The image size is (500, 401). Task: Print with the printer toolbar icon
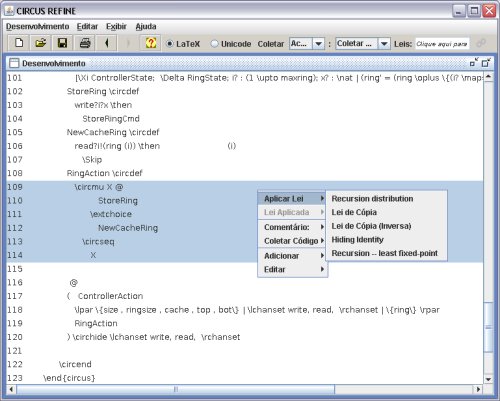point(85,43)
